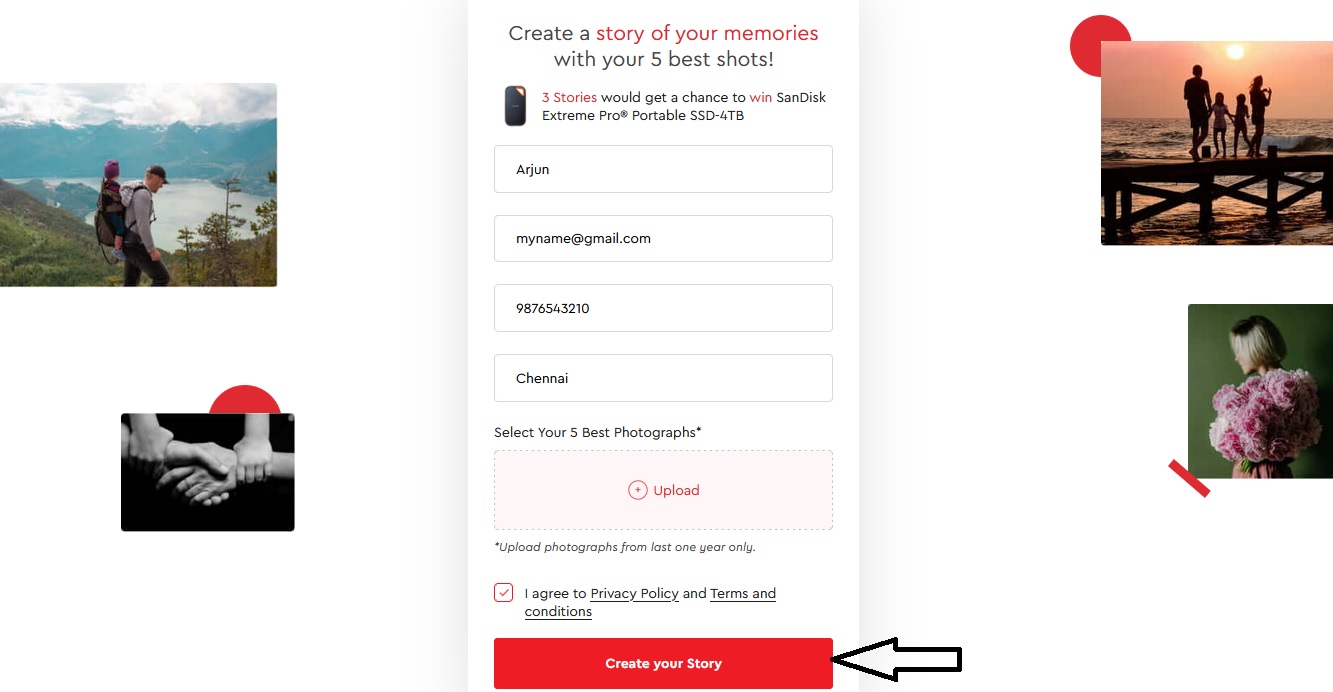Click the Create your Story button
Viewport: 1333px width, 692px height.
point(663,663)
